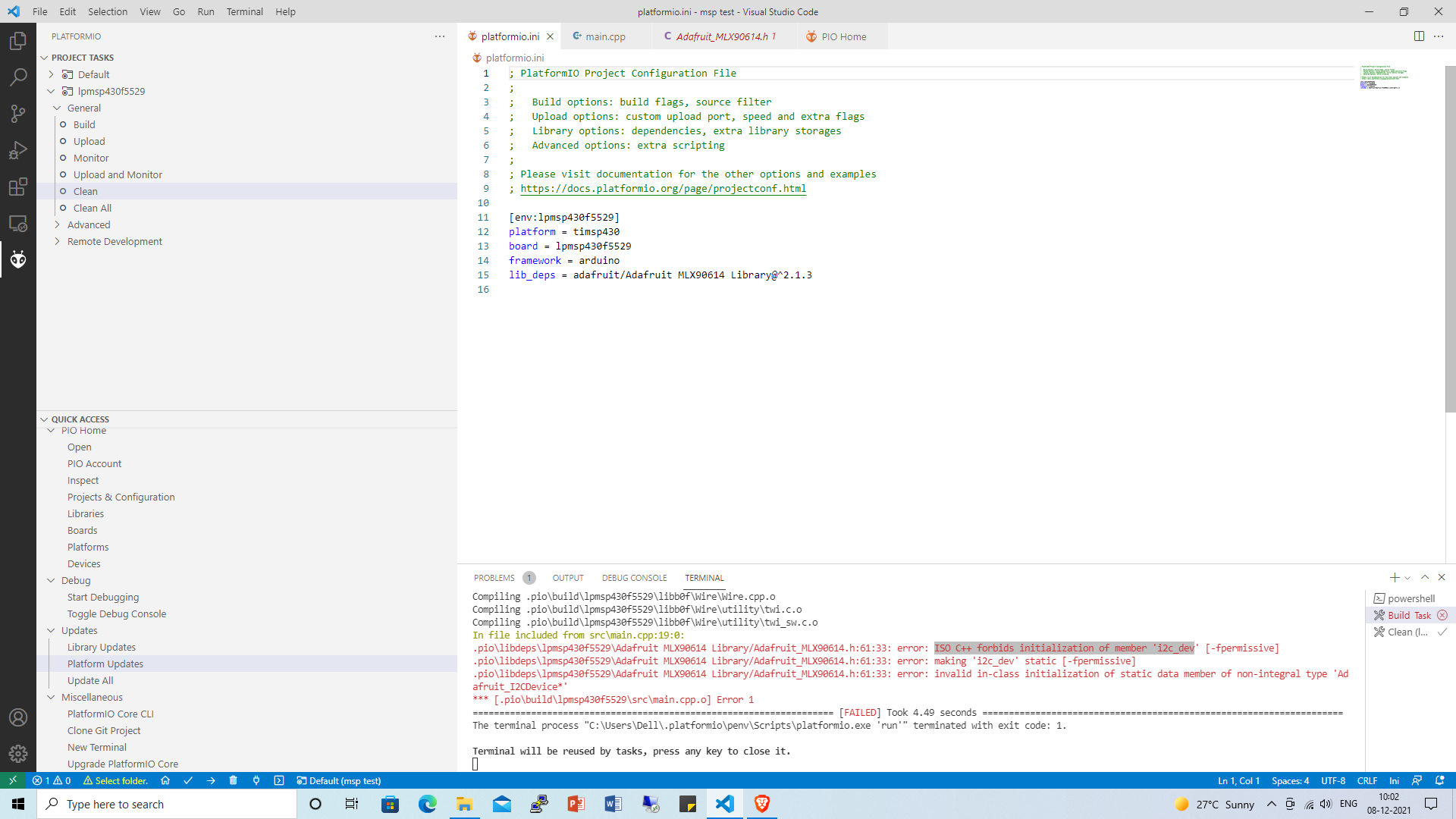
Task: Open the Accounts menu icon
Action: [18, 717]
